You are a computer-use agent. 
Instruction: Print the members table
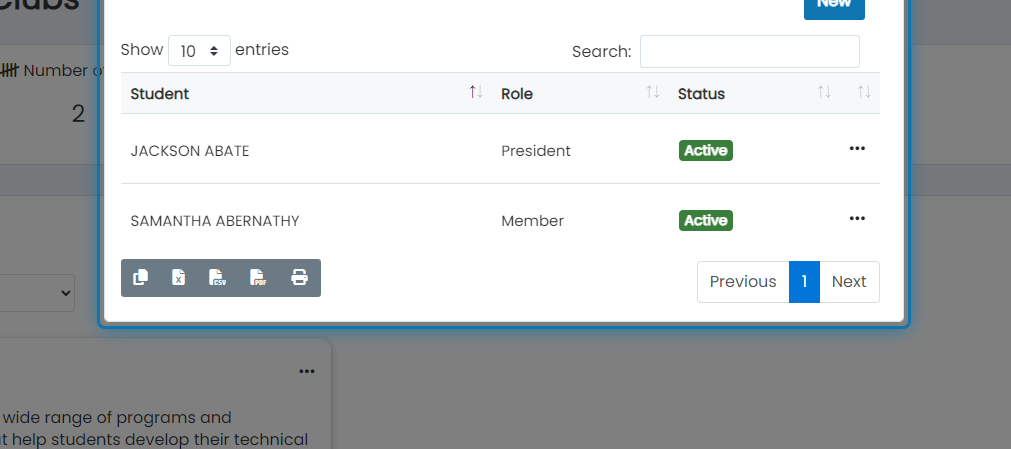click(x=299, y=277)
